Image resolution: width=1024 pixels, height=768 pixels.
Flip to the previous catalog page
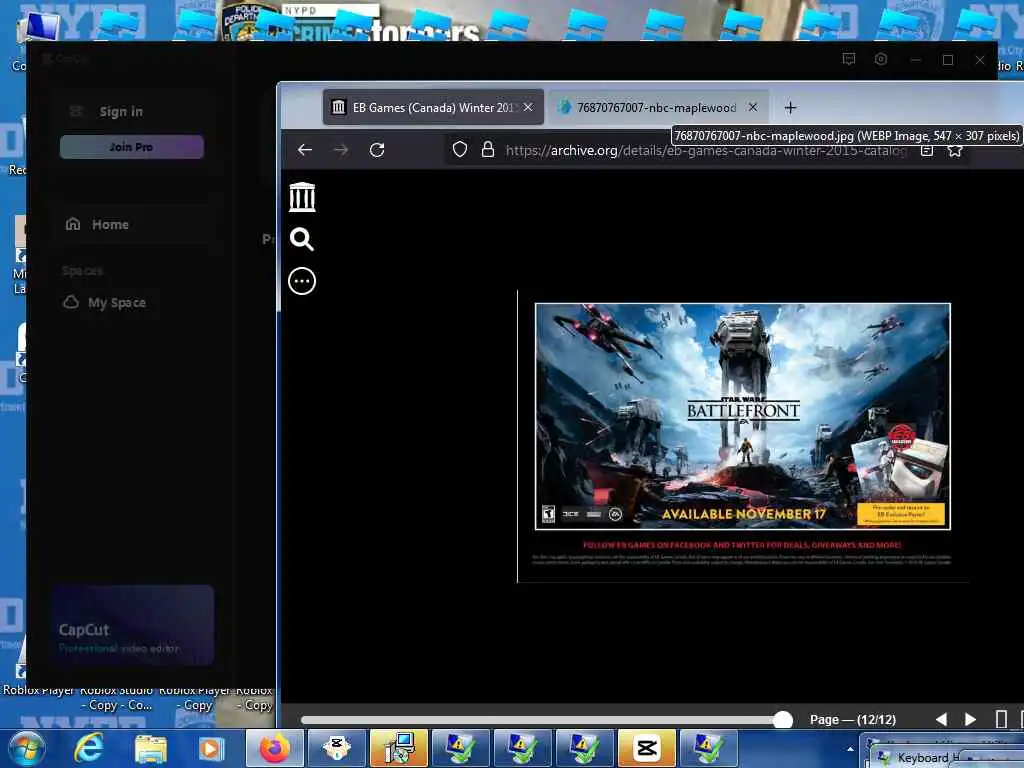pyautogui.click(x=941, y=720)
